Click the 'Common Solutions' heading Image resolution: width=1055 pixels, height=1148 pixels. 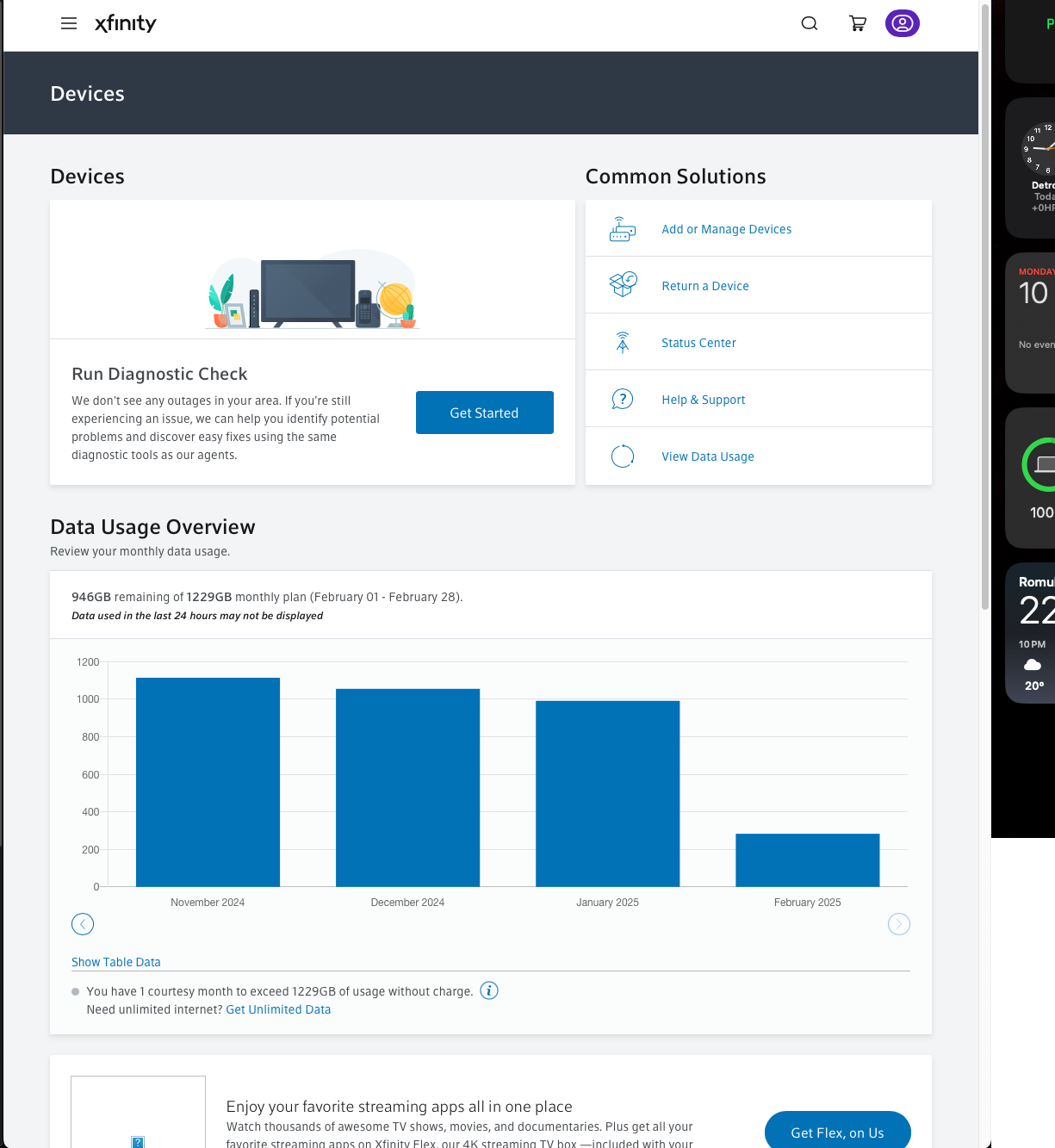pos(675,177)
